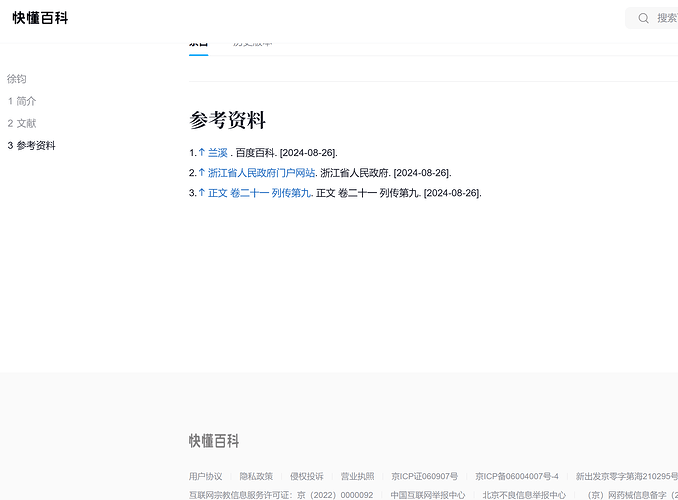Jump to 1 简介 in sidebar
This screenshot has width=678, height=500.
(22, 101)
